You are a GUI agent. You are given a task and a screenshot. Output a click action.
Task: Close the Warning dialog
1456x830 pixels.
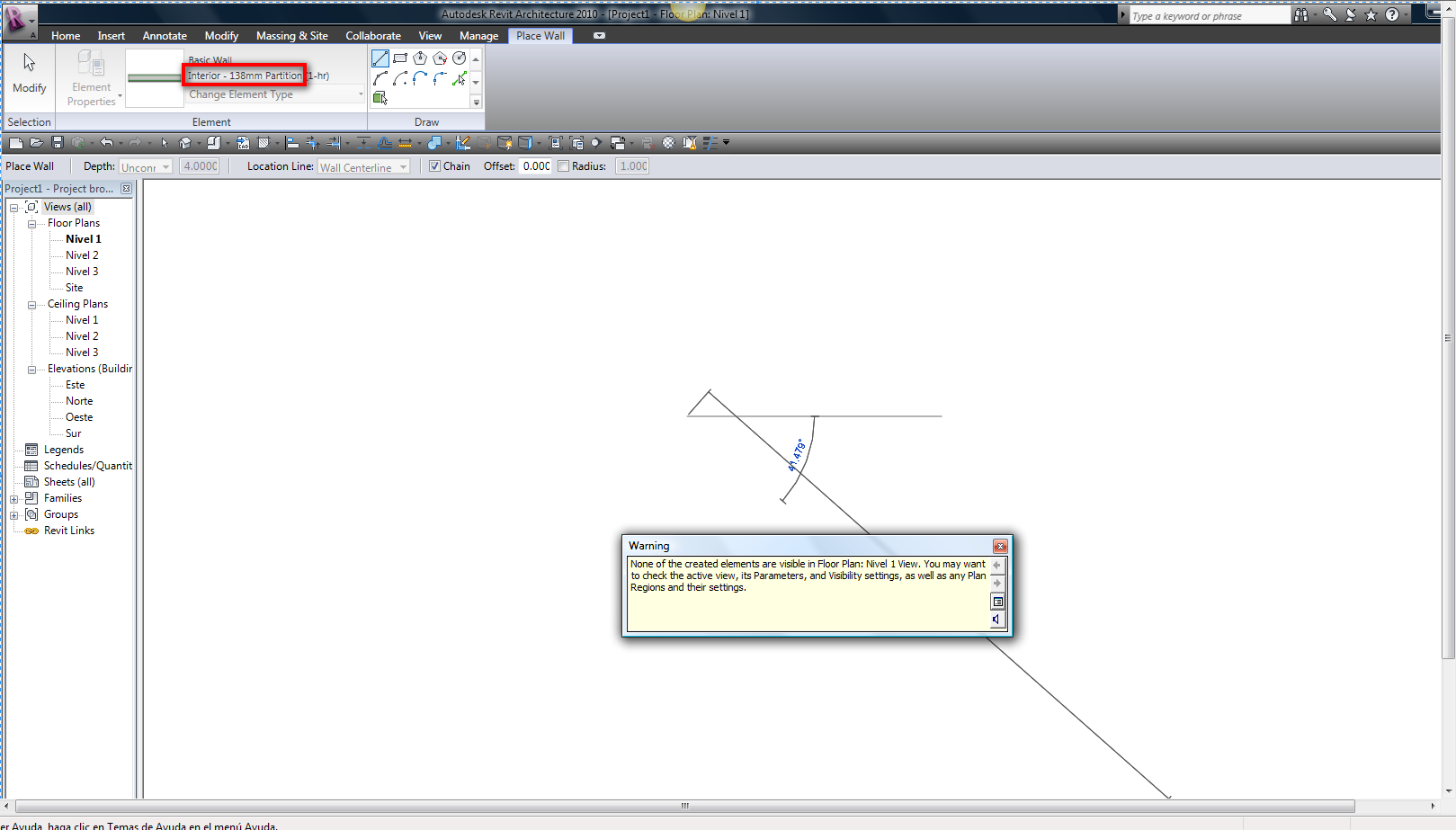pos(1000,546)
